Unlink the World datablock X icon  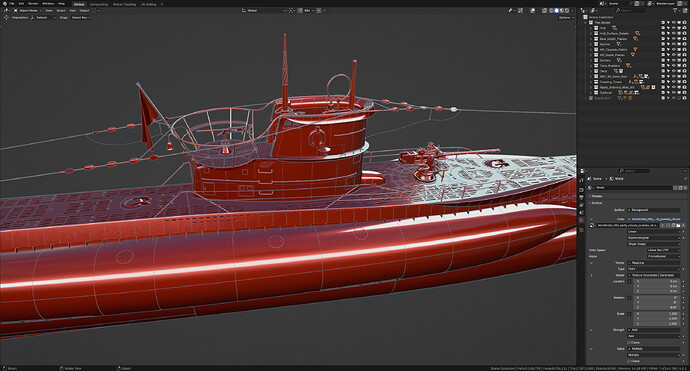[686, 187]
